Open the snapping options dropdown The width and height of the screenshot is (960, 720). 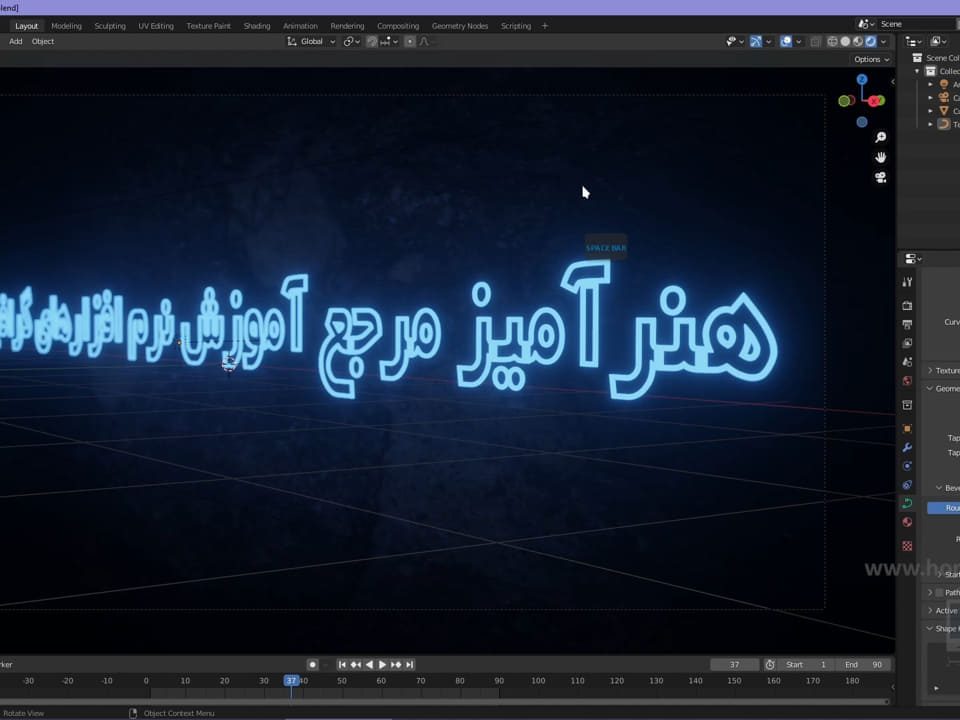coord(389,41)
